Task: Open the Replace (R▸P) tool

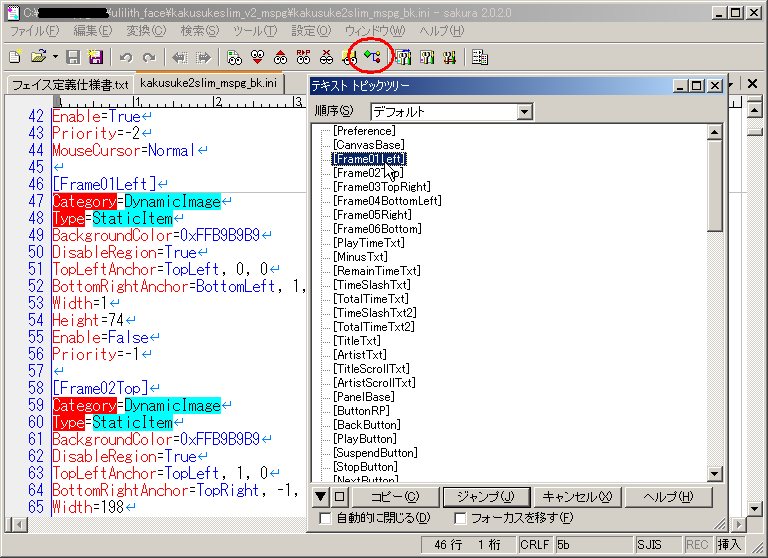Action: [304, 57]
